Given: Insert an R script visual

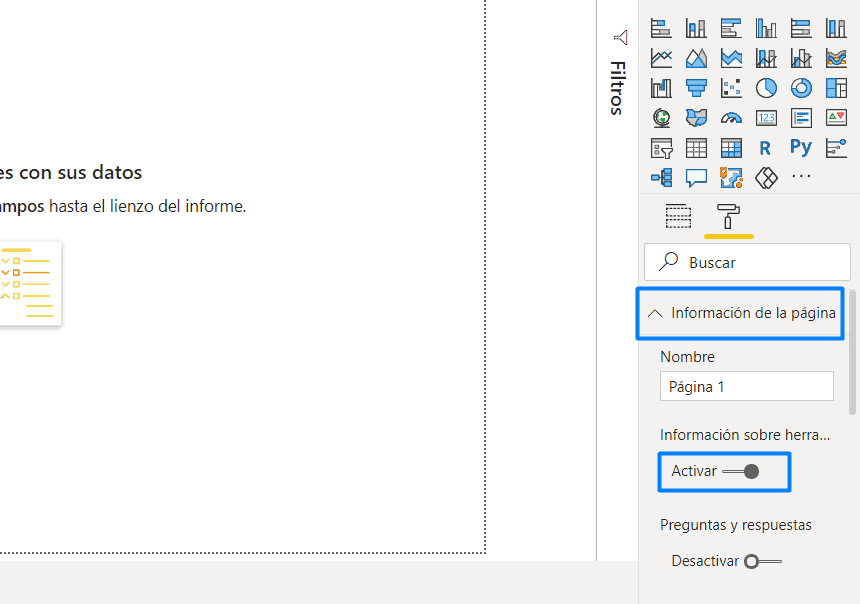Looking at the screenshot, I should point(766,147).
